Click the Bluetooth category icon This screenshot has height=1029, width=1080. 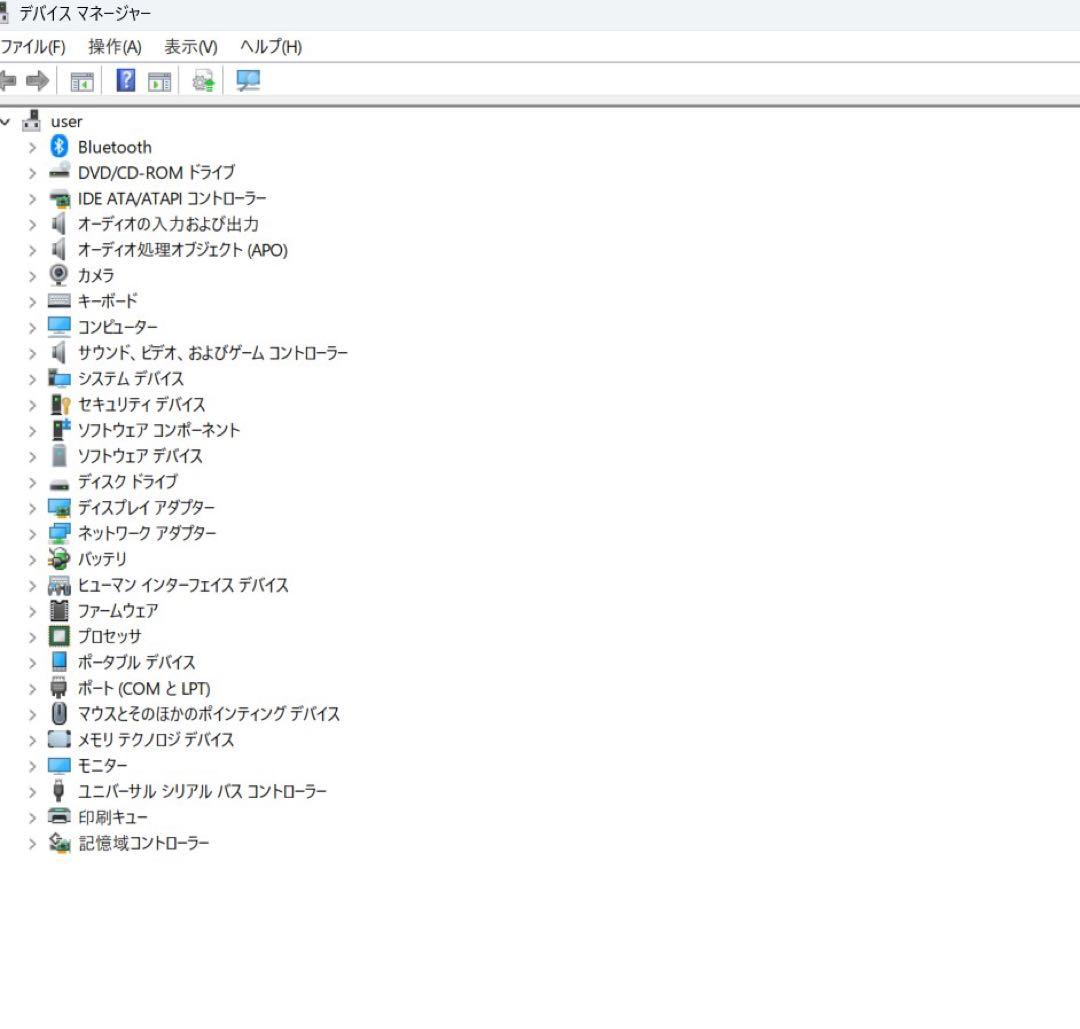click(57, 147)
